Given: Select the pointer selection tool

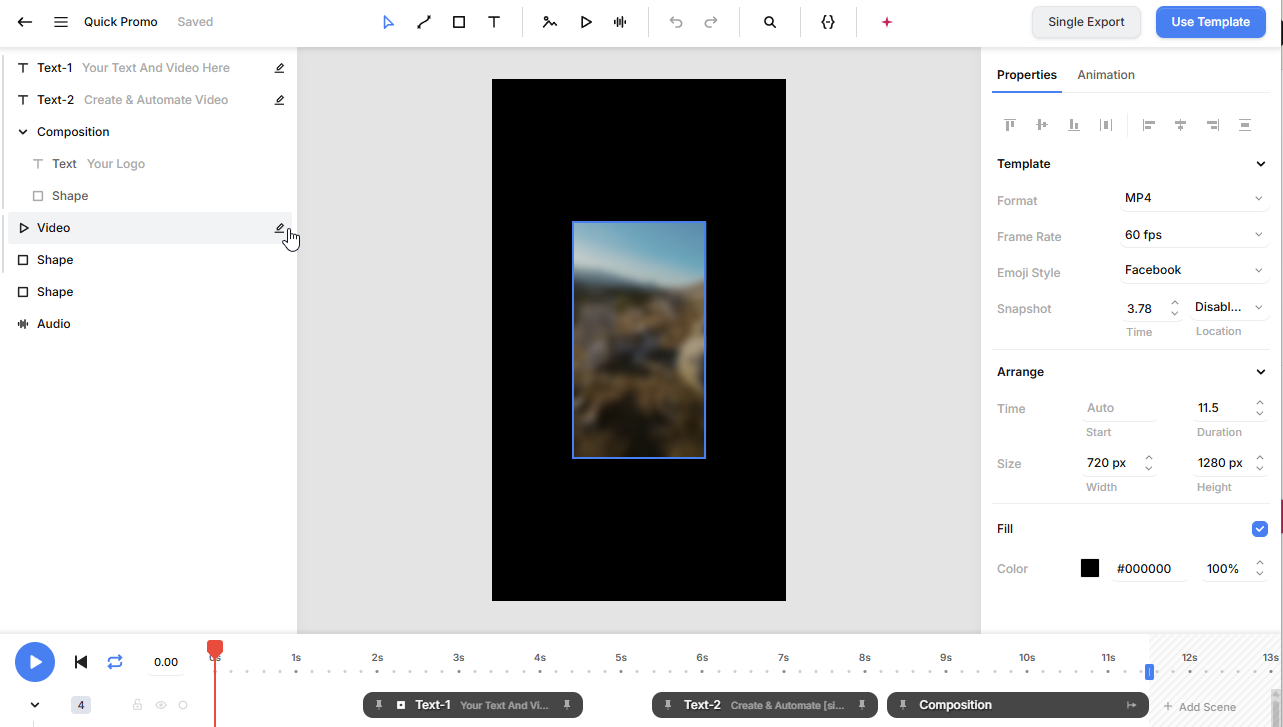Looking at the screenshot, I should pos(389,22).
